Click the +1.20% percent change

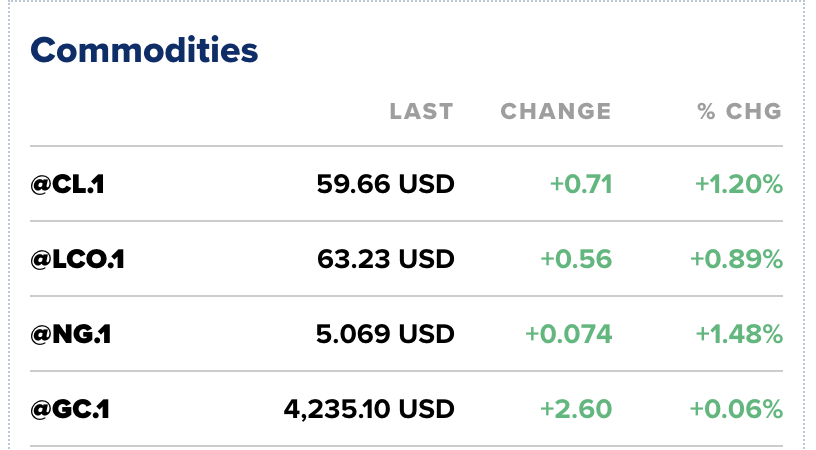739,184
